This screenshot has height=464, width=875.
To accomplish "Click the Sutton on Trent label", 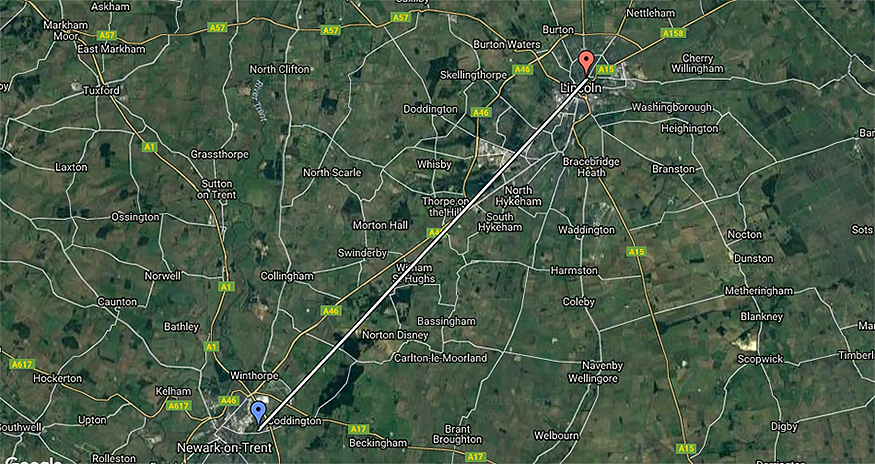I will (x=218, y=190).
